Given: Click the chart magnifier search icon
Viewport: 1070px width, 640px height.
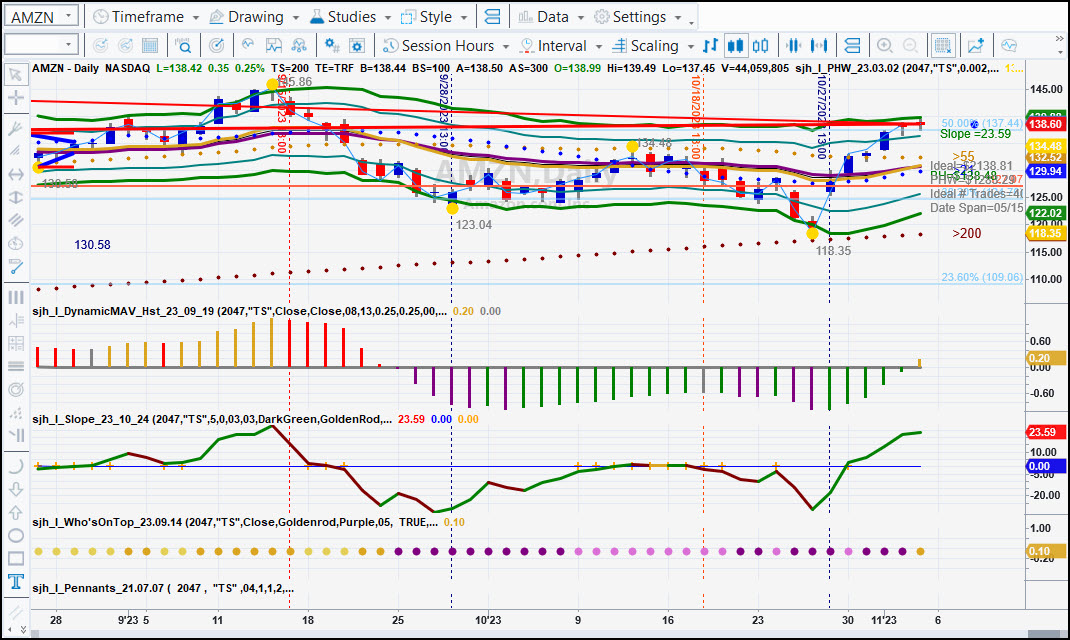Looking at the screenshot, I should tap(183, 46).
